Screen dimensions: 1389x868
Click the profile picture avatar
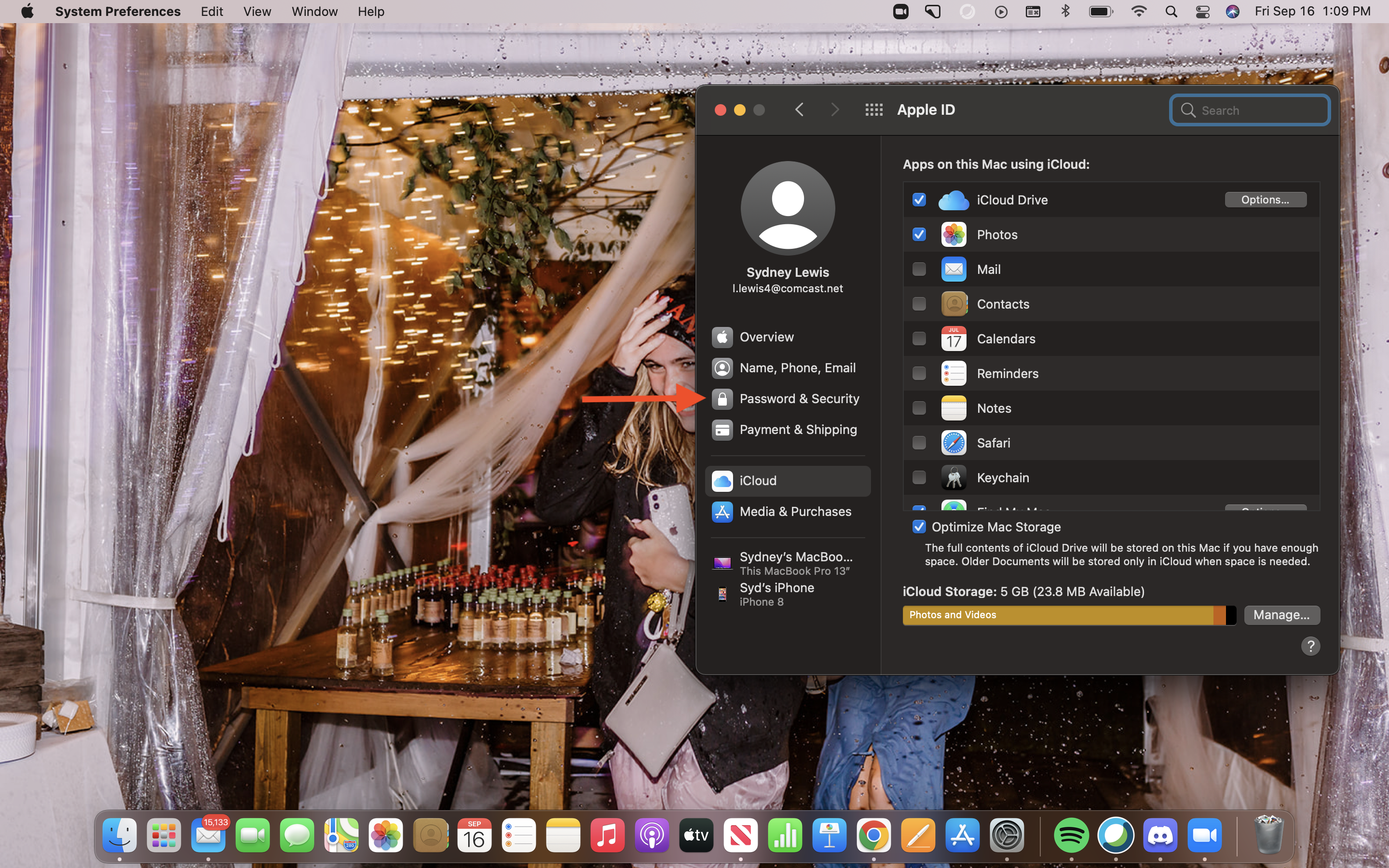tap(788, 208)
